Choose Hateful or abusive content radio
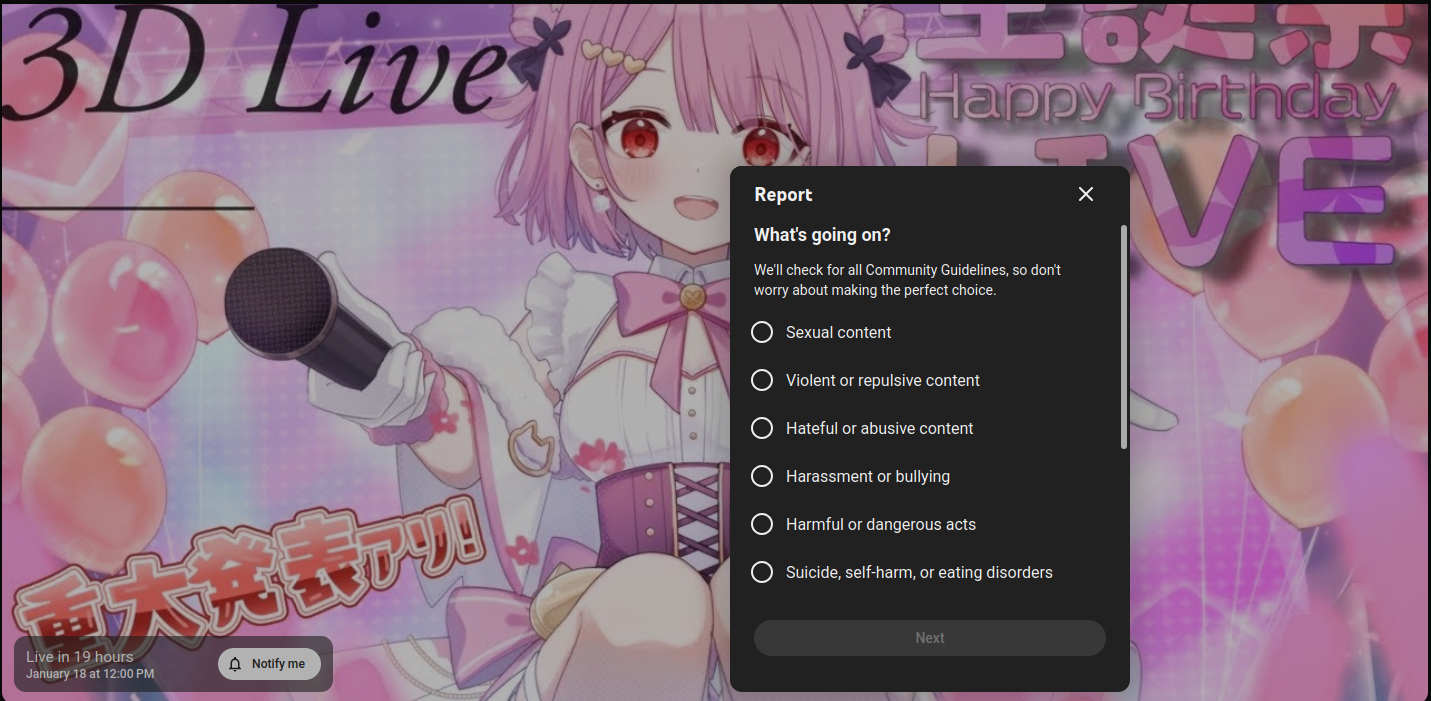The image size is (1431, 701). (762, 428)
